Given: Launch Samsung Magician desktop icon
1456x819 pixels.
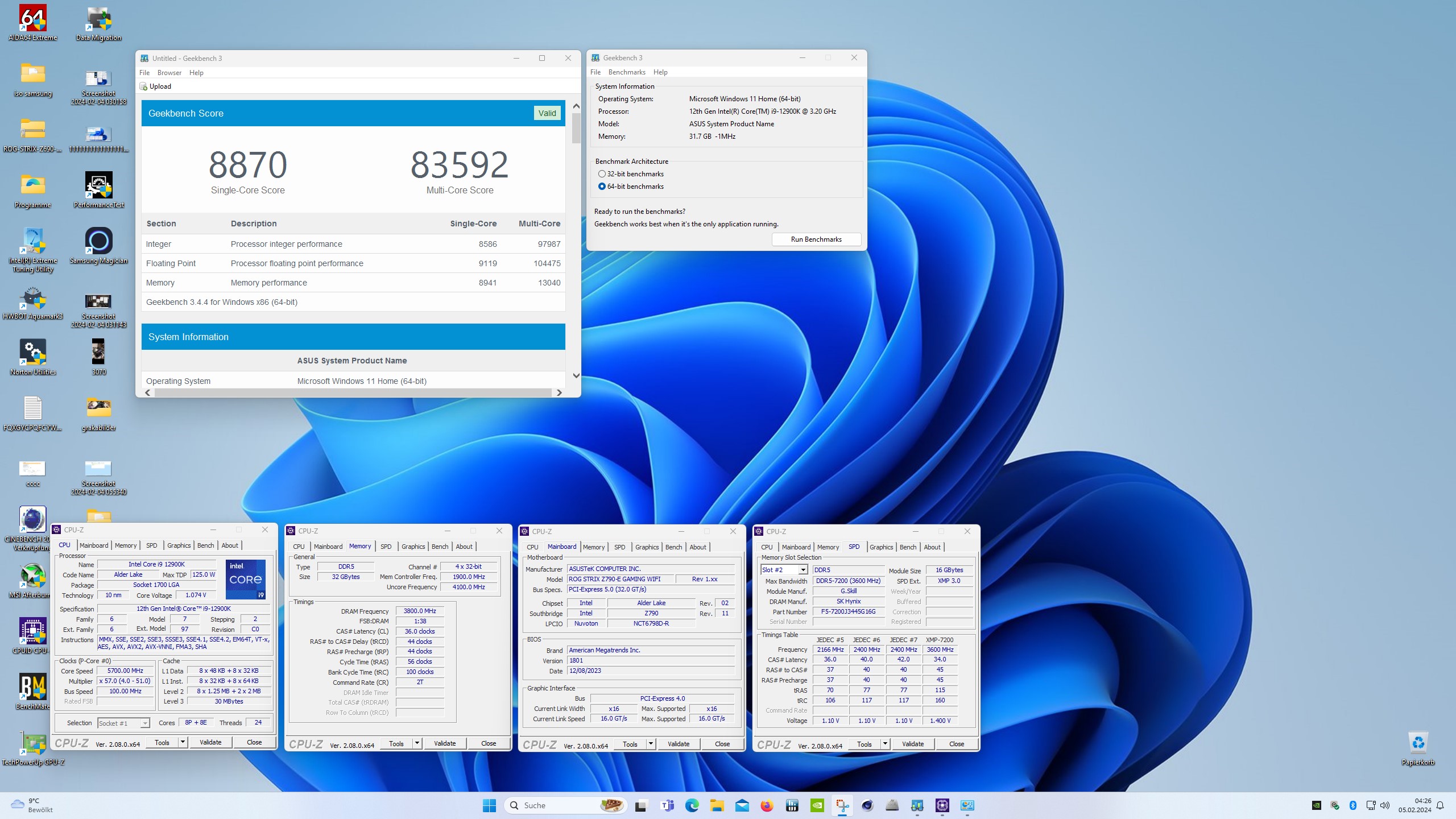Looking at the screenshot, I should (99, 246).
